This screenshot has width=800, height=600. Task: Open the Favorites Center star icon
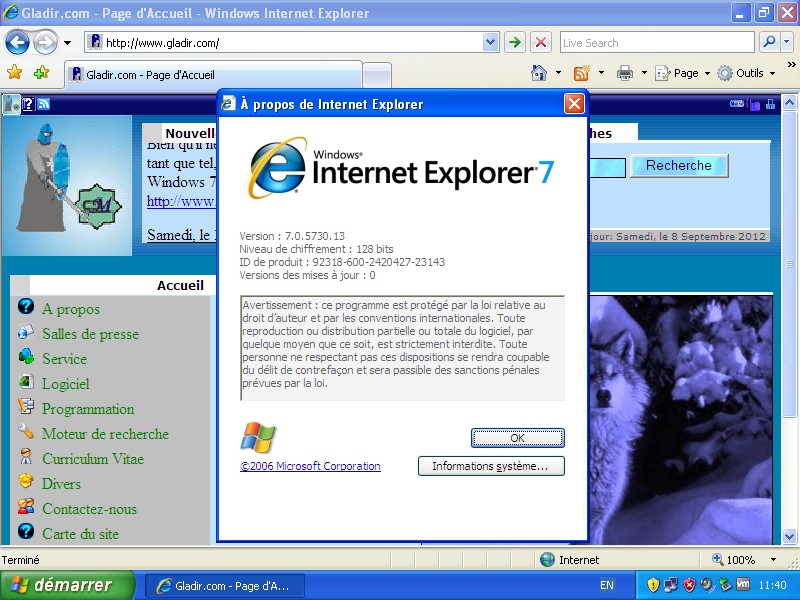click(x=15, y=72)
